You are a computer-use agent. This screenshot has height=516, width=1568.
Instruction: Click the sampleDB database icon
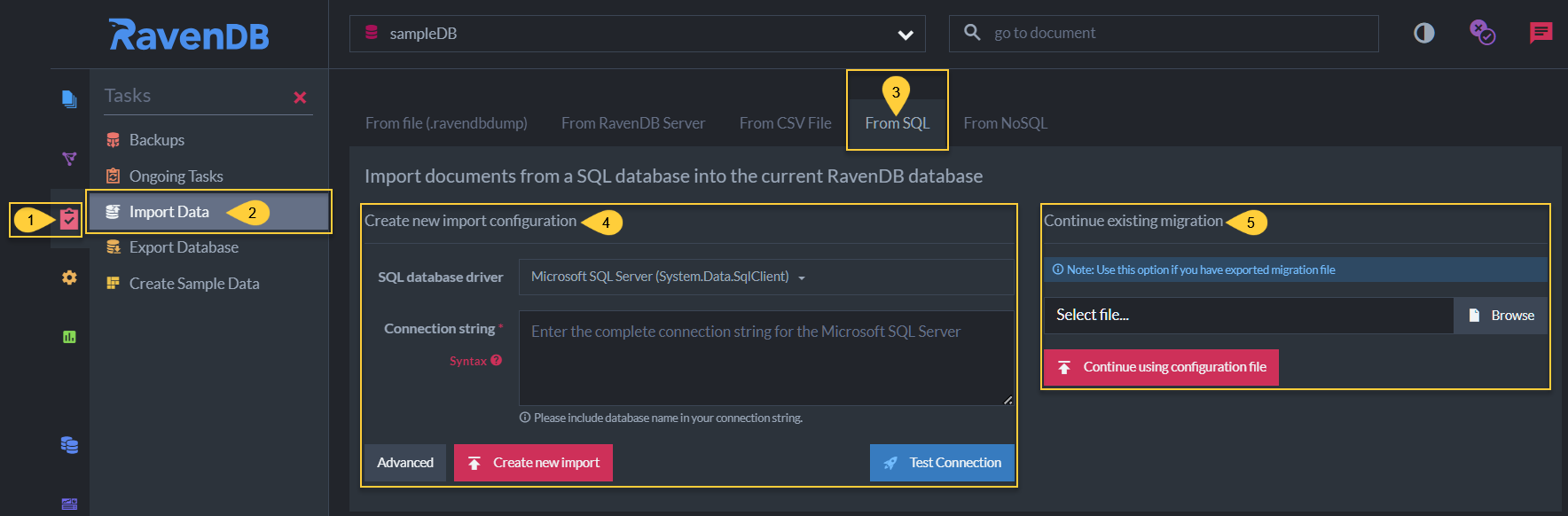pyautogui.click(x=372, y=33)
